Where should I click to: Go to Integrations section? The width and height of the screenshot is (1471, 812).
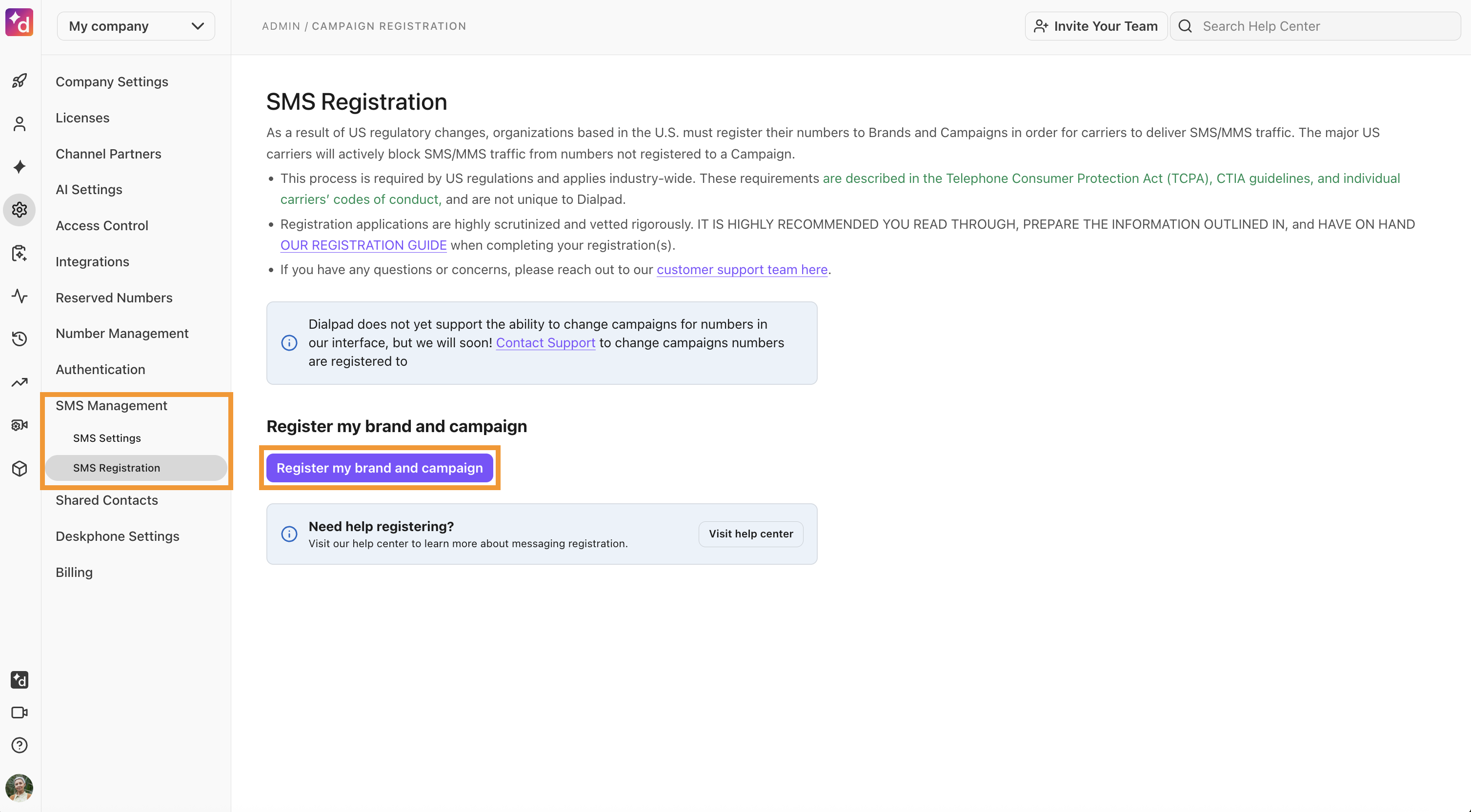pyautogui.click(x=93, y=261)
